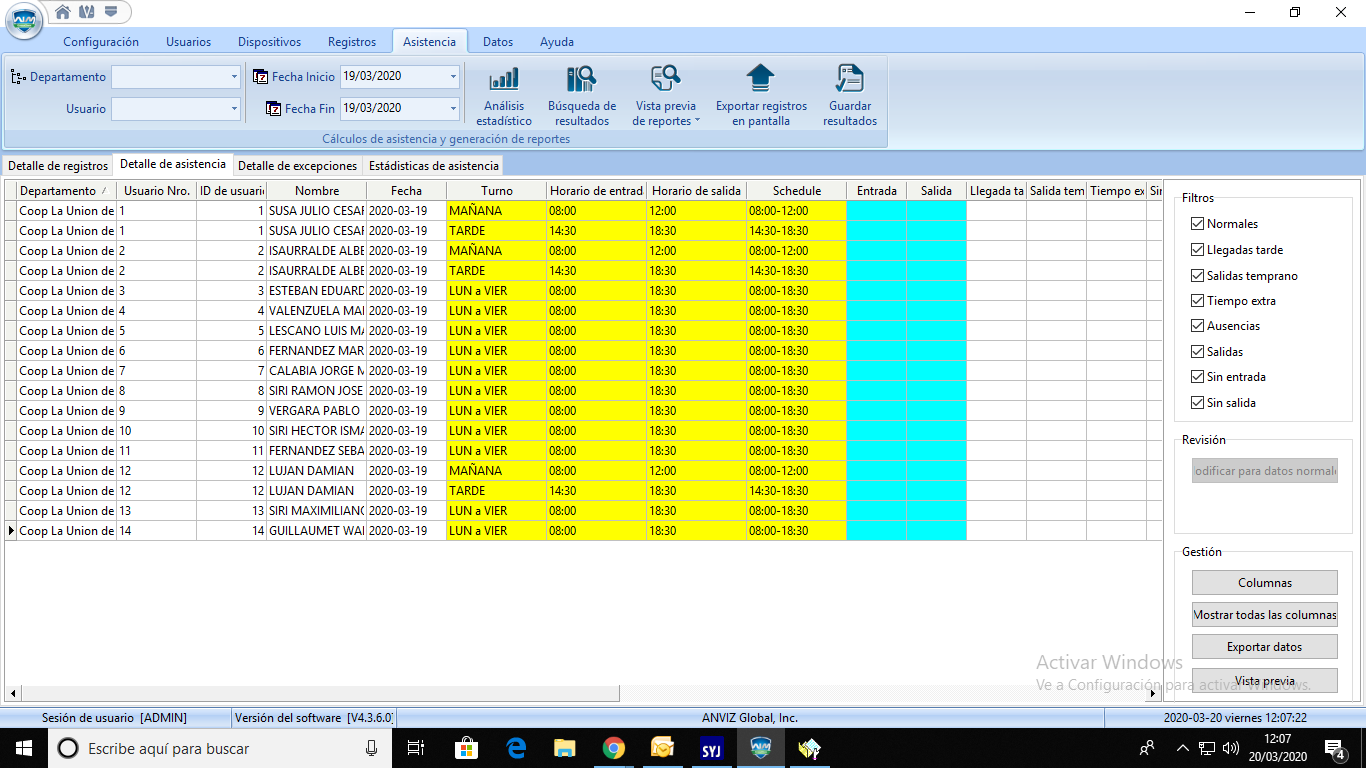Viewport: 1366px width, 768px height.
Task: Open Task View on the taskbar
Action: coord(417,748)
